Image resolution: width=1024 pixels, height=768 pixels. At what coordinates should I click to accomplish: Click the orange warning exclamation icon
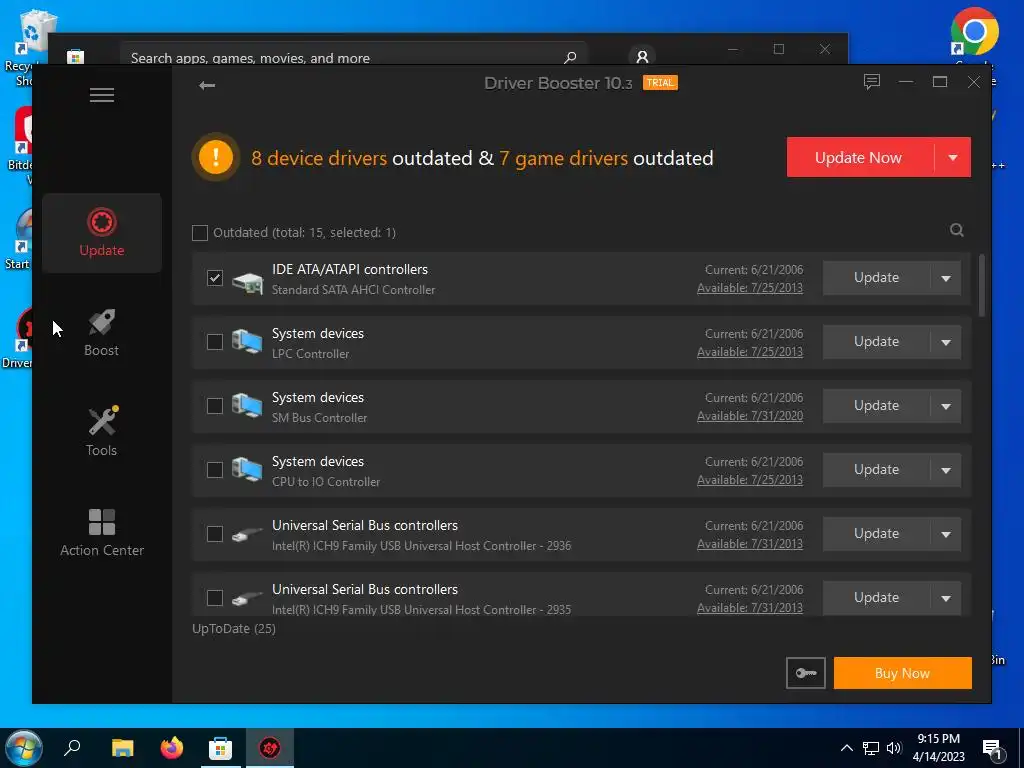point(216,157)
